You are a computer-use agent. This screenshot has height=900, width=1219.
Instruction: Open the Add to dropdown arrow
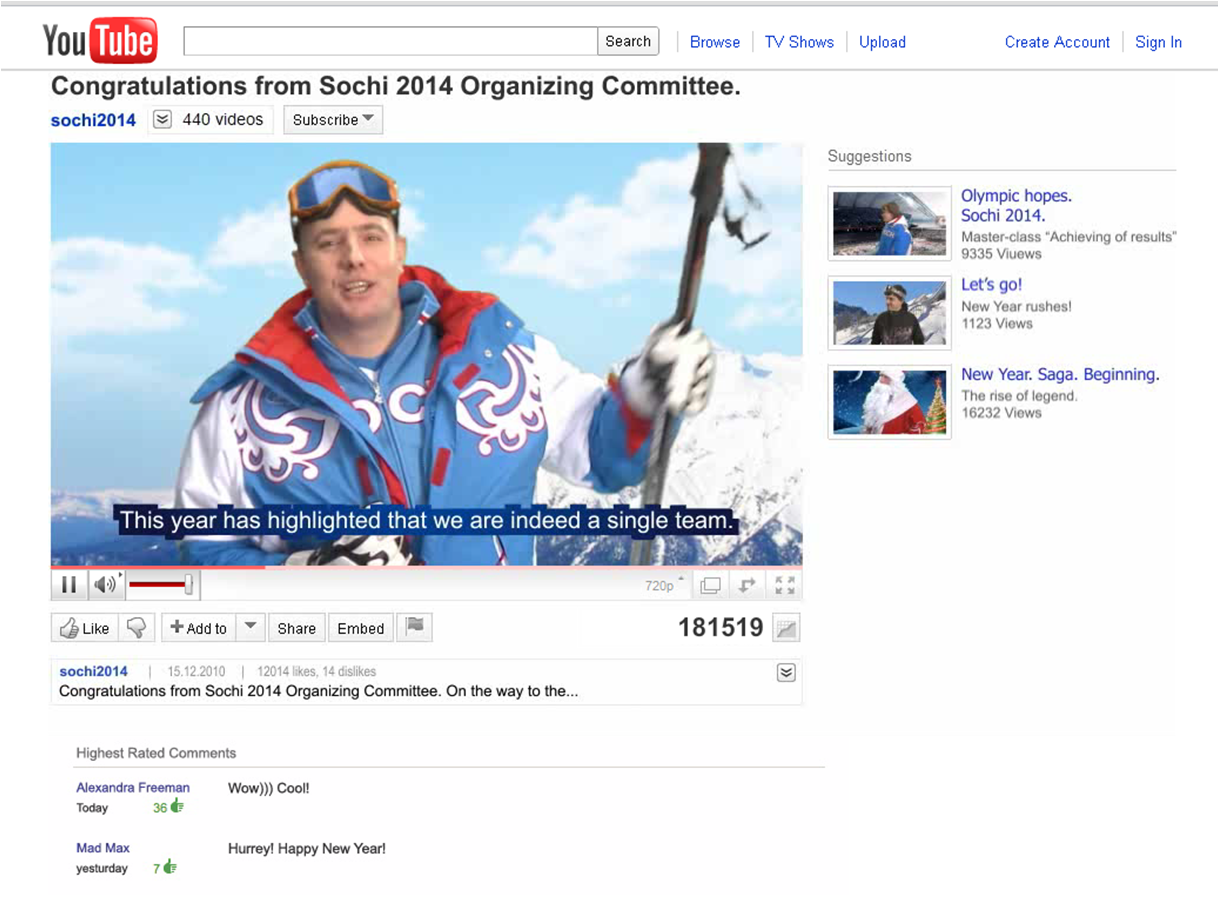coord(251,628)
